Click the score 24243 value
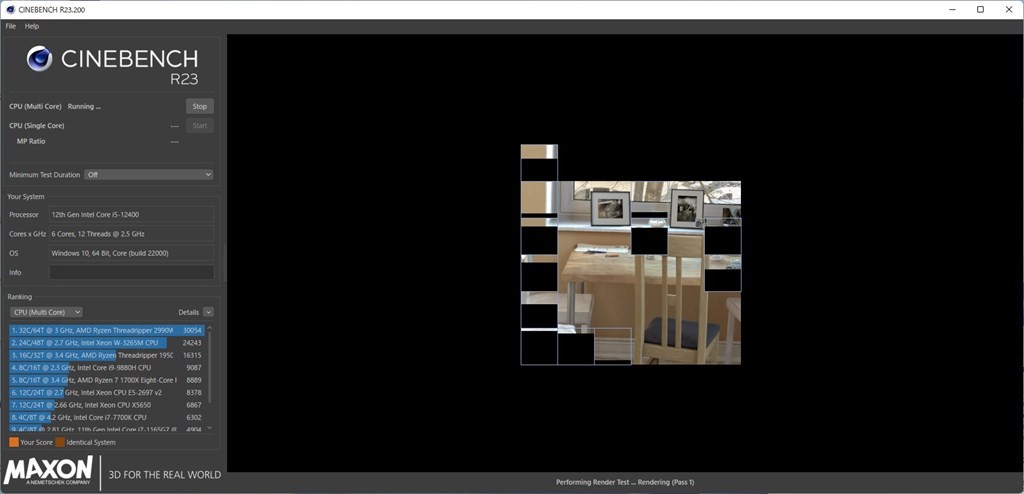 click(x=192, y=342)
